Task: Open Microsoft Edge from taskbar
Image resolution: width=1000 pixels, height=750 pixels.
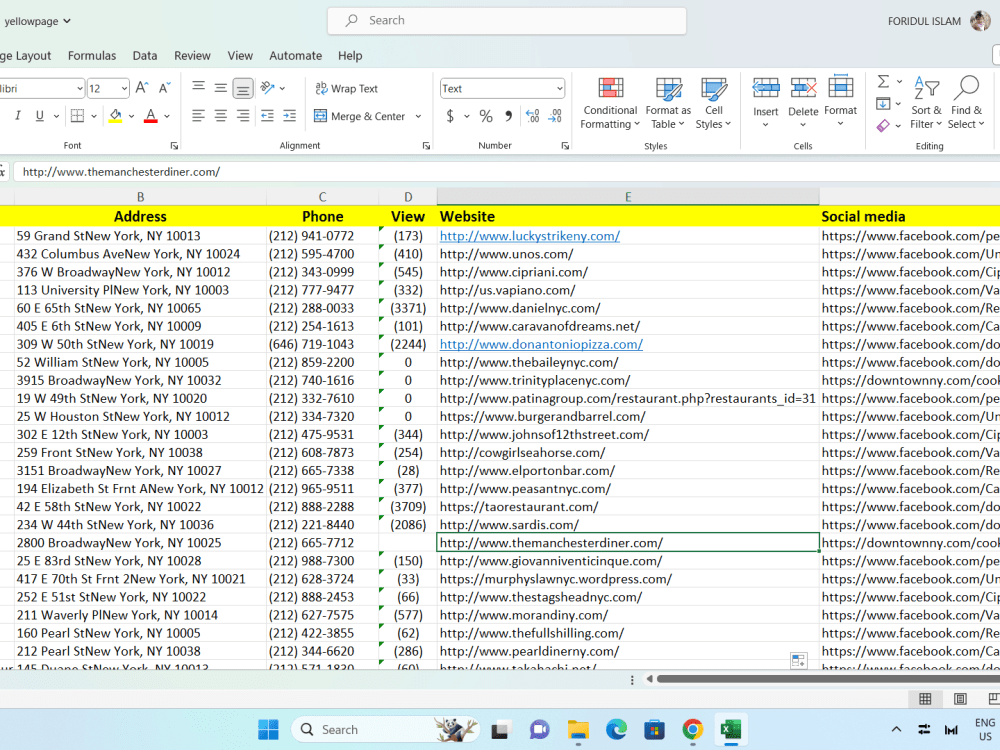Action: tap(615, 730)
